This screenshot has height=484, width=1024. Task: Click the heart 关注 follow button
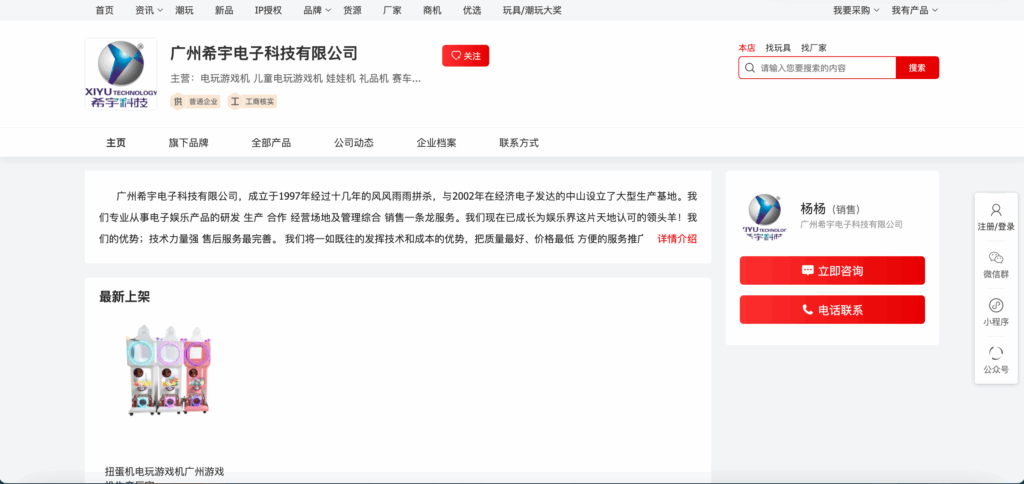click(466, 56)
